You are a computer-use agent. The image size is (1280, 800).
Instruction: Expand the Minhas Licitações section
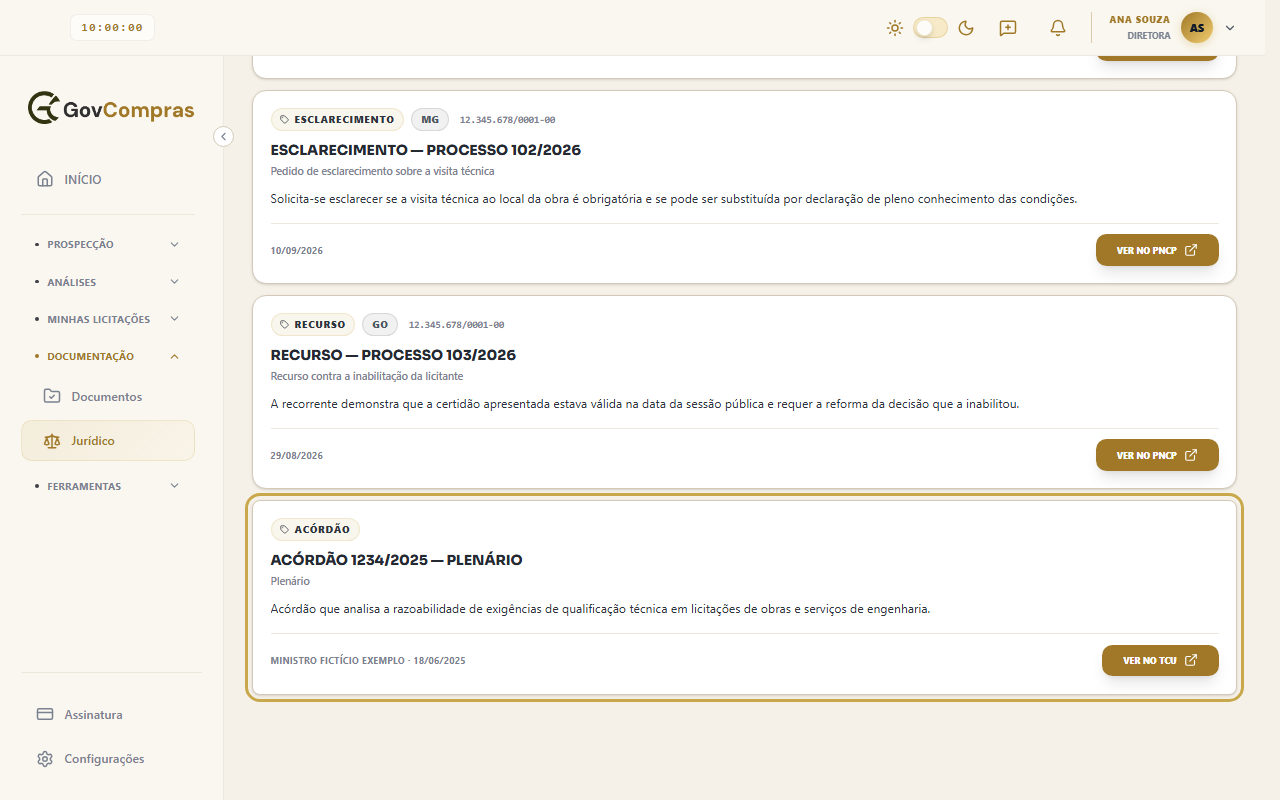pos(107,319)
